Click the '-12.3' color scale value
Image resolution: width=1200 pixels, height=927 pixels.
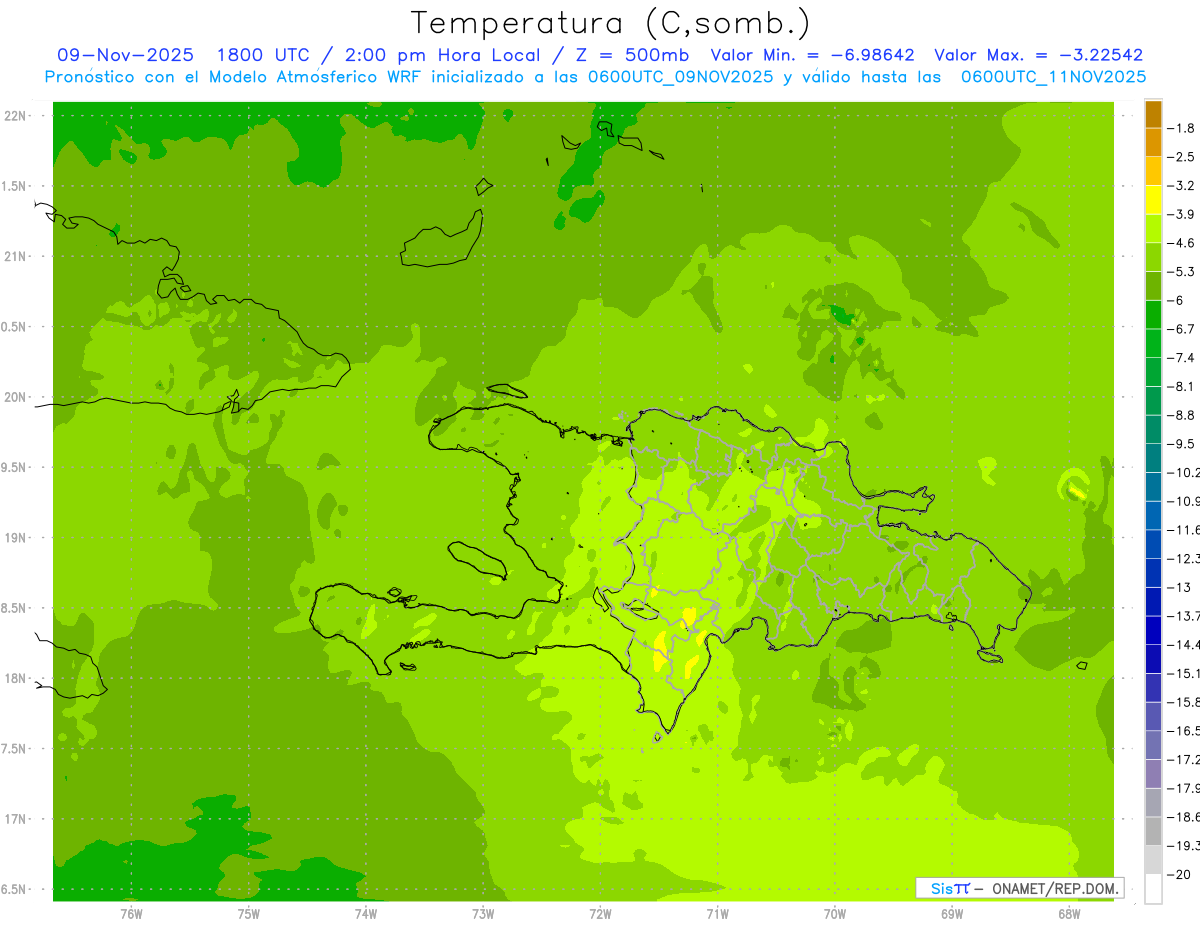(1183, 559)
